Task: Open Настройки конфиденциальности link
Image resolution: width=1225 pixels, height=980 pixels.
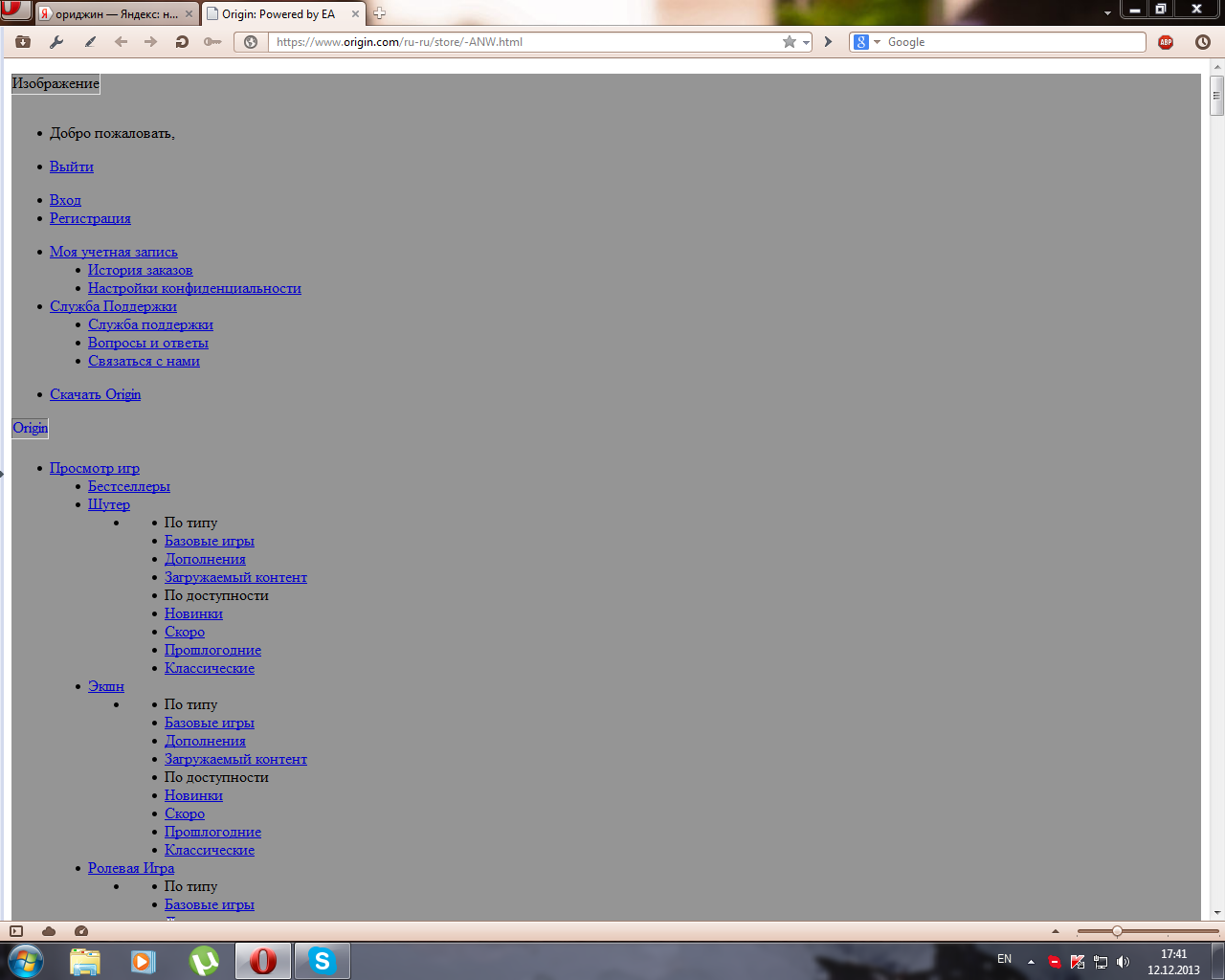Action: click(194, 288)
